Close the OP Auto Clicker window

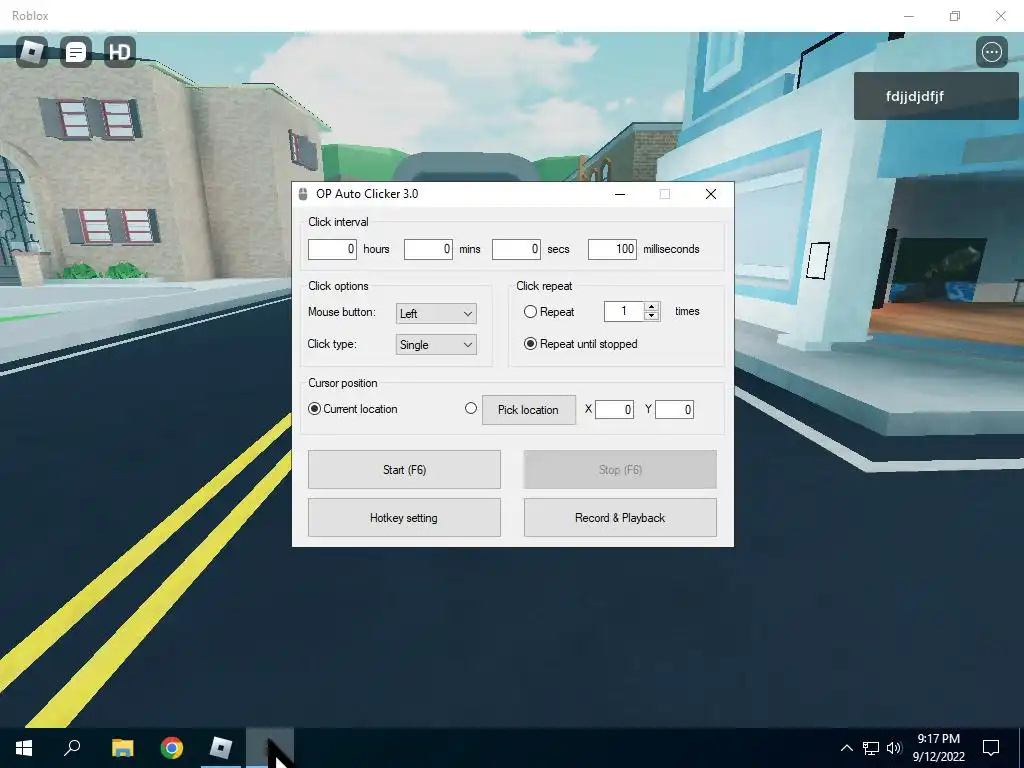click(x=711, y=194)
